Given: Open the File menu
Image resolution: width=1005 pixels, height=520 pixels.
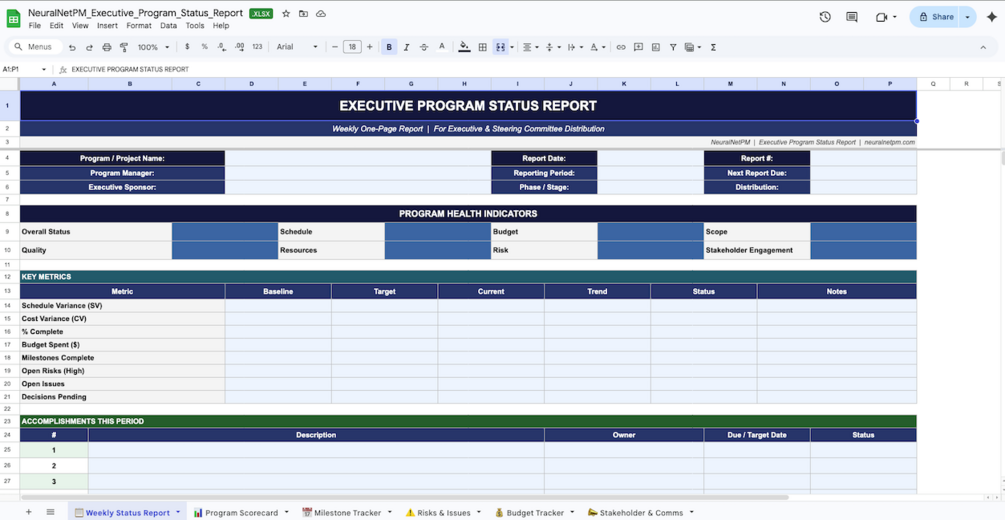Looking at the screenshot, I should coord(35,26).
